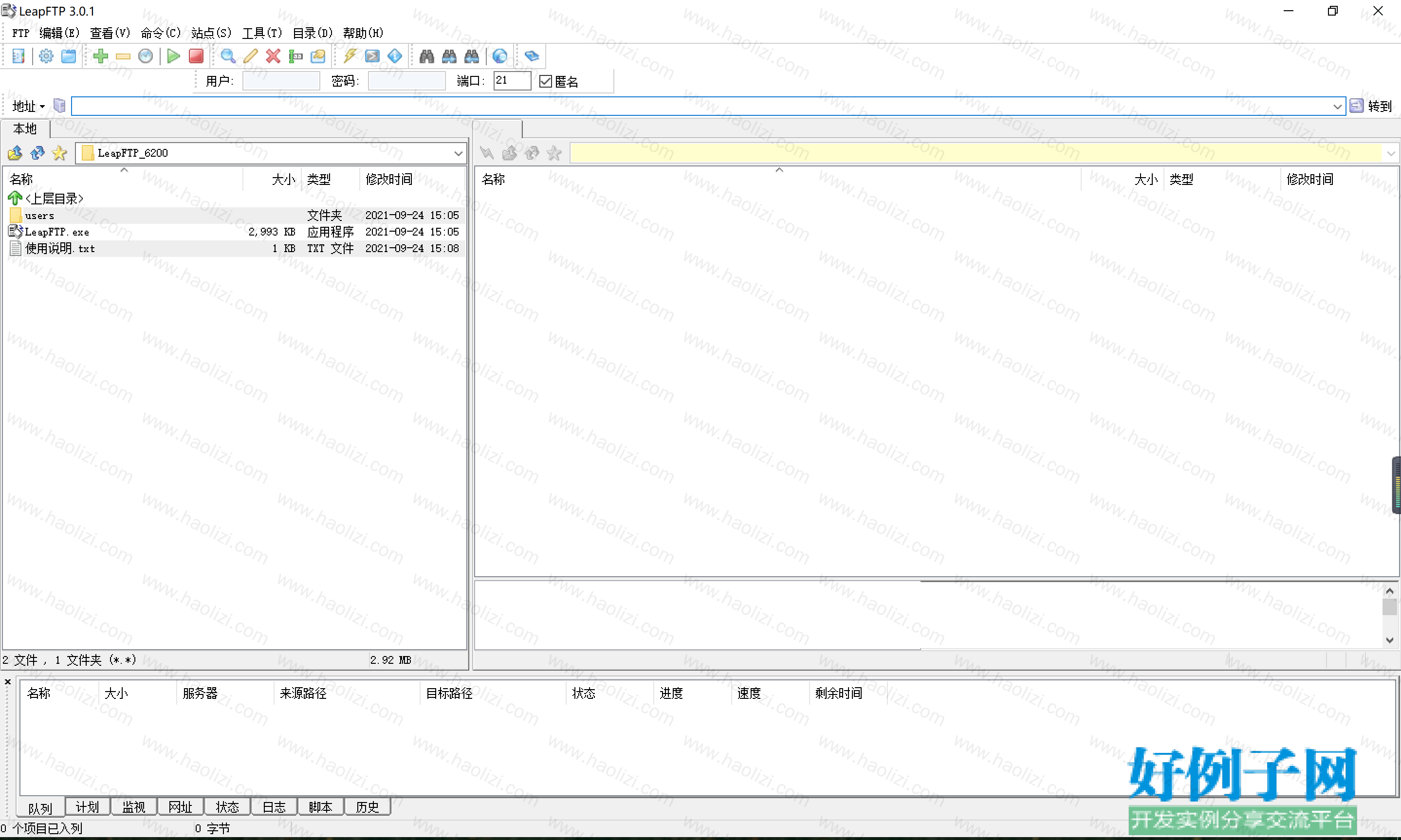Open the 帮助(H) menu
This screenshot has width=1401, height=840.
pos(364,34)
